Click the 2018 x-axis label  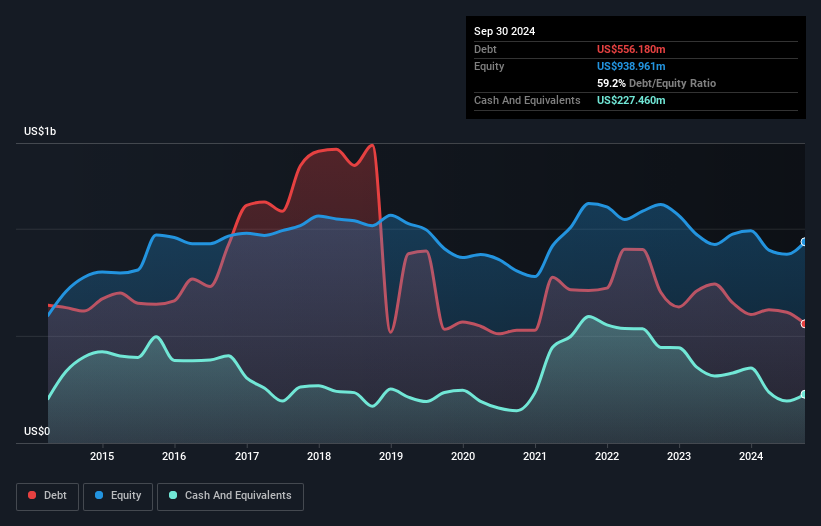tap(319, 456)
